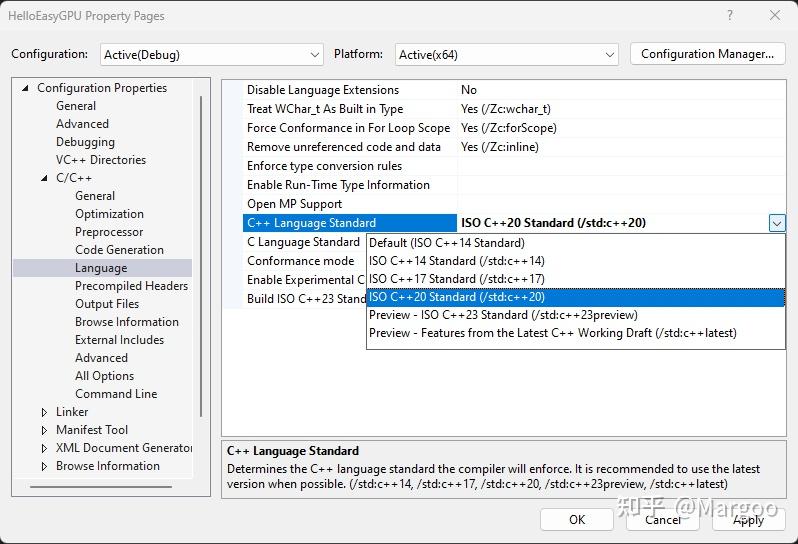Open the Preprocessor page
This screenshot has width=798, height=544.
point(109,232)
